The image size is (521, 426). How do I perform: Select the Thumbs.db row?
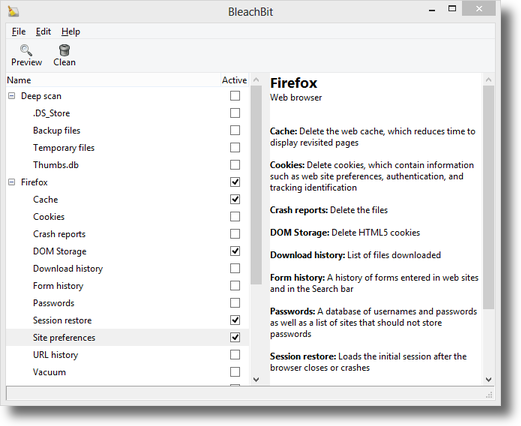click(x=127, y=165)
